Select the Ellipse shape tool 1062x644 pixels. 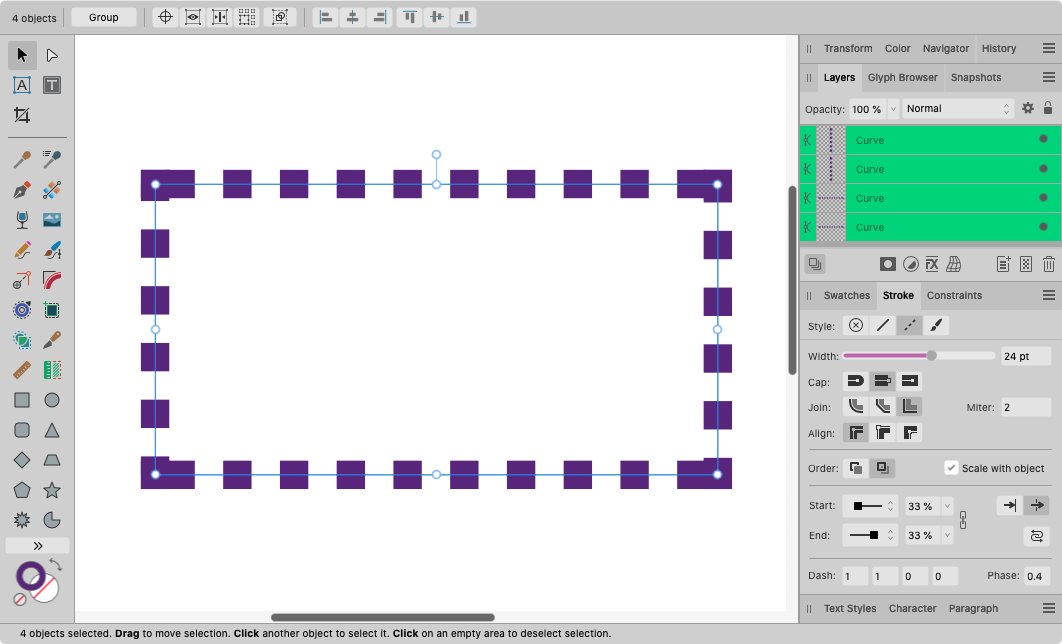coord(52,400)
